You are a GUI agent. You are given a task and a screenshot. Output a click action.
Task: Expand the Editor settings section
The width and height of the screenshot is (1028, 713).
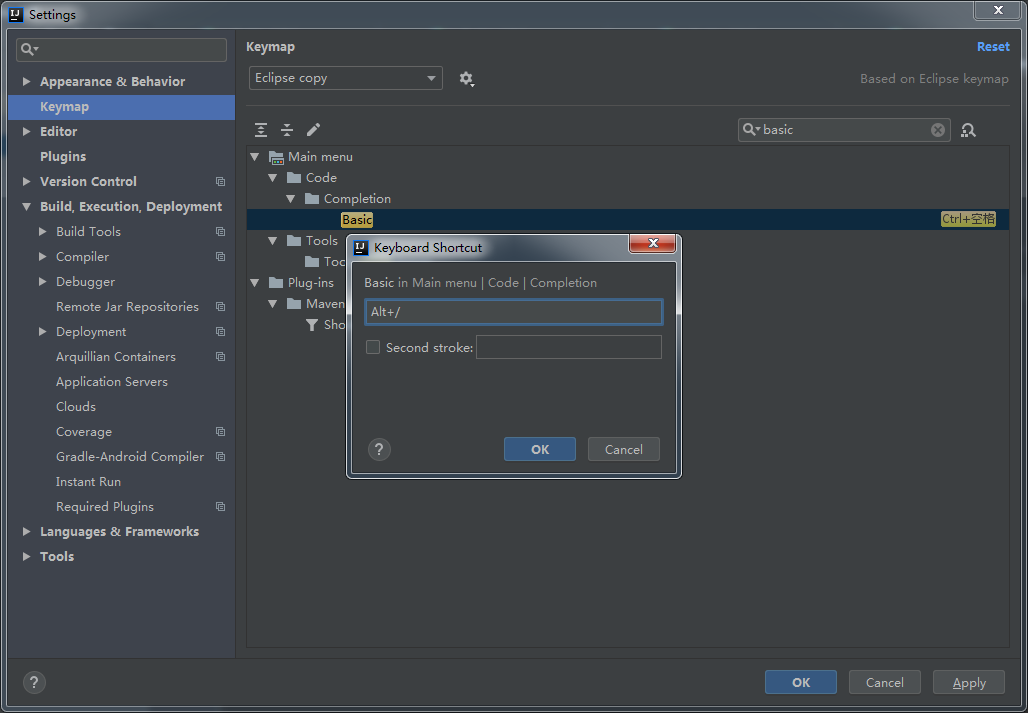(27, 132)
